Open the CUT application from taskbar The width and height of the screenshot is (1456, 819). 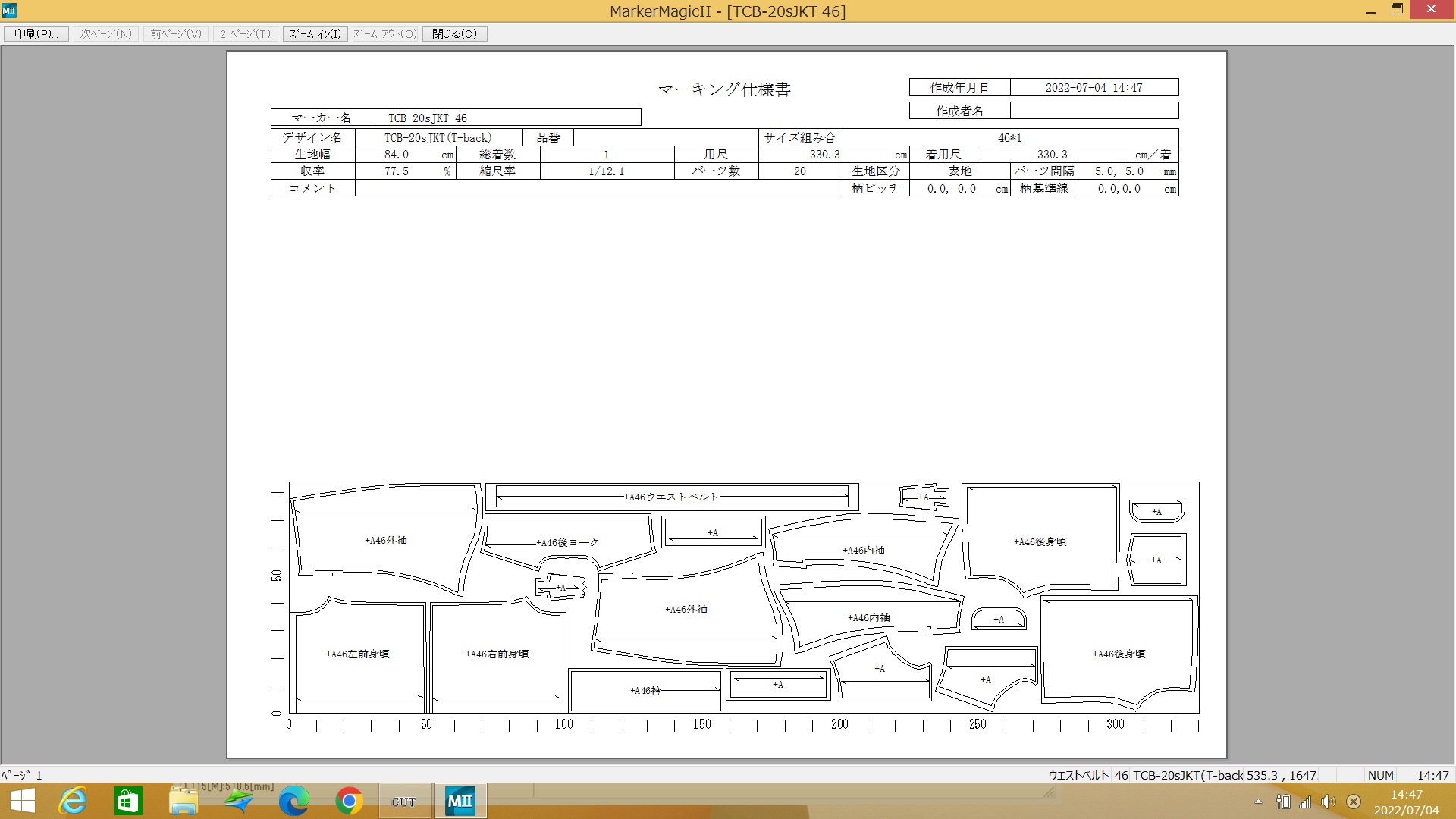click(403, 801)
